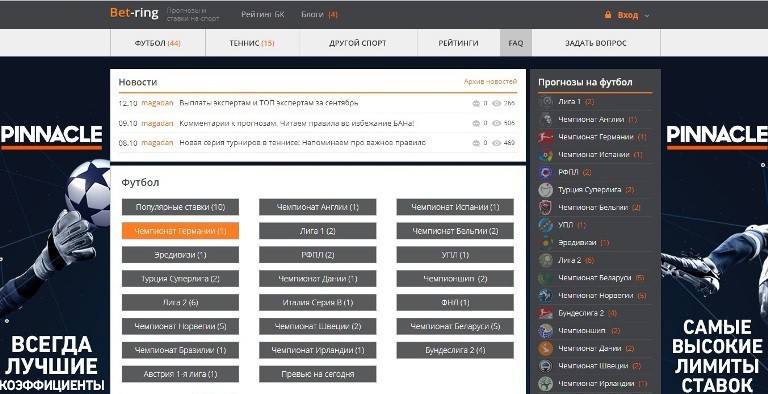768x394 pixels.
Task: Select Чемпионат Норвегии (5) button
Action: [x=180, y=326]
